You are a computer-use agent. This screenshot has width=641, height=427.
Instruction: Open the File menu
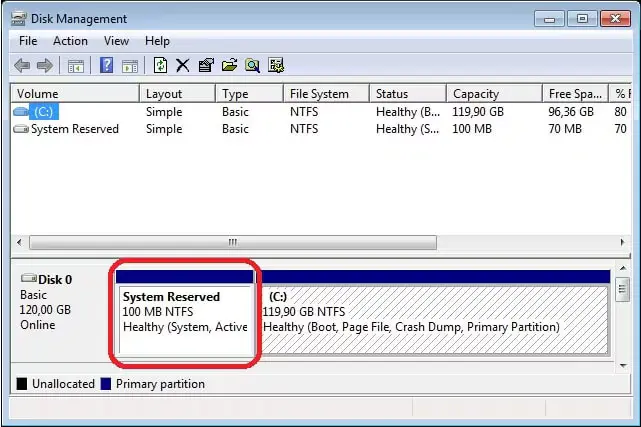(x=28, y=41)
